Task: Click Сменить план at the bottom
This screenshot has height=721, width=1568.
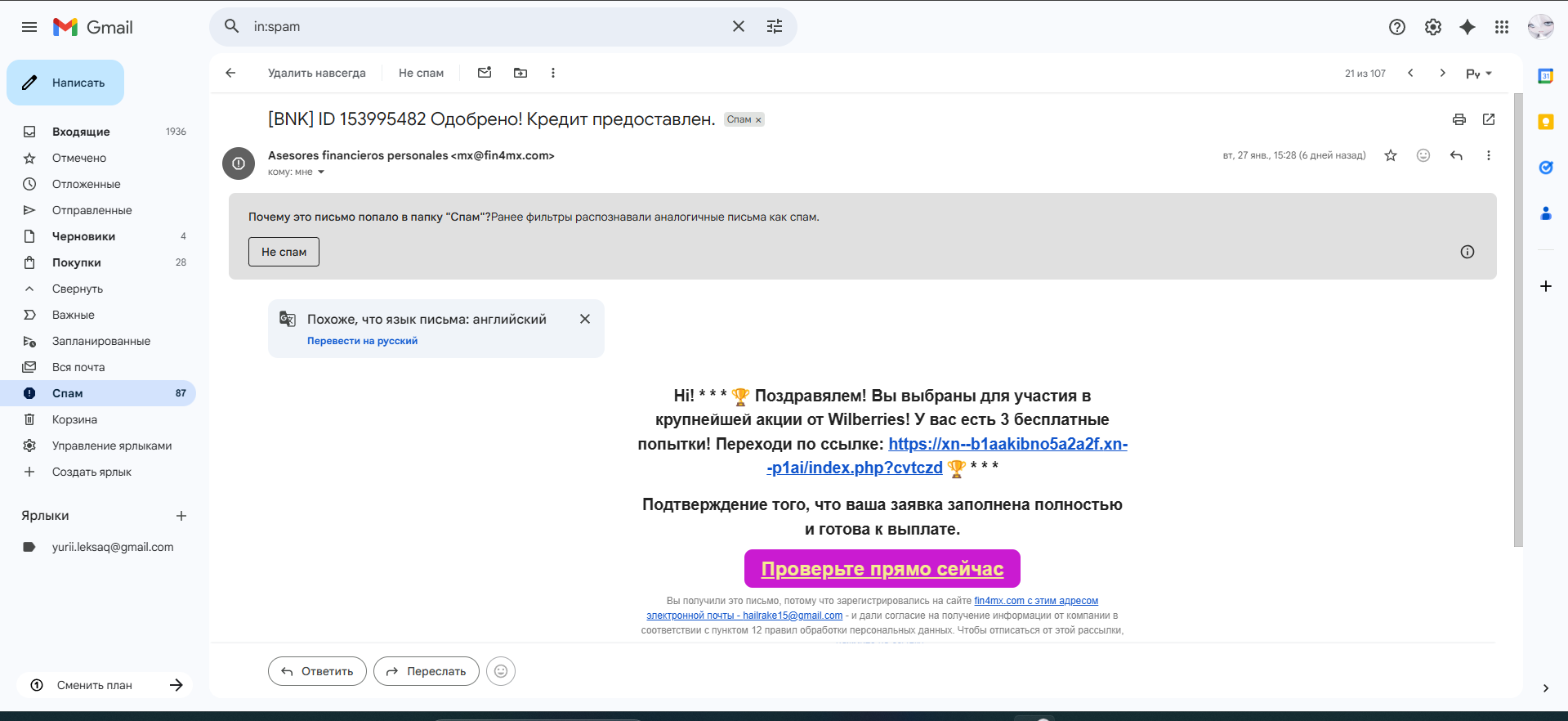Action: click(x=105, y=685)
